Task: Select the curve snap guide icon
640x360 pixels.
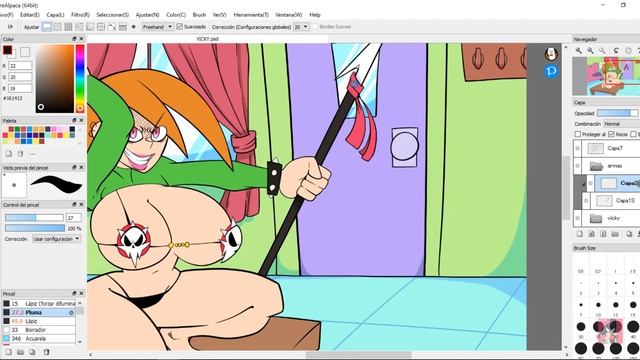Action: click(x=112, y=27)
